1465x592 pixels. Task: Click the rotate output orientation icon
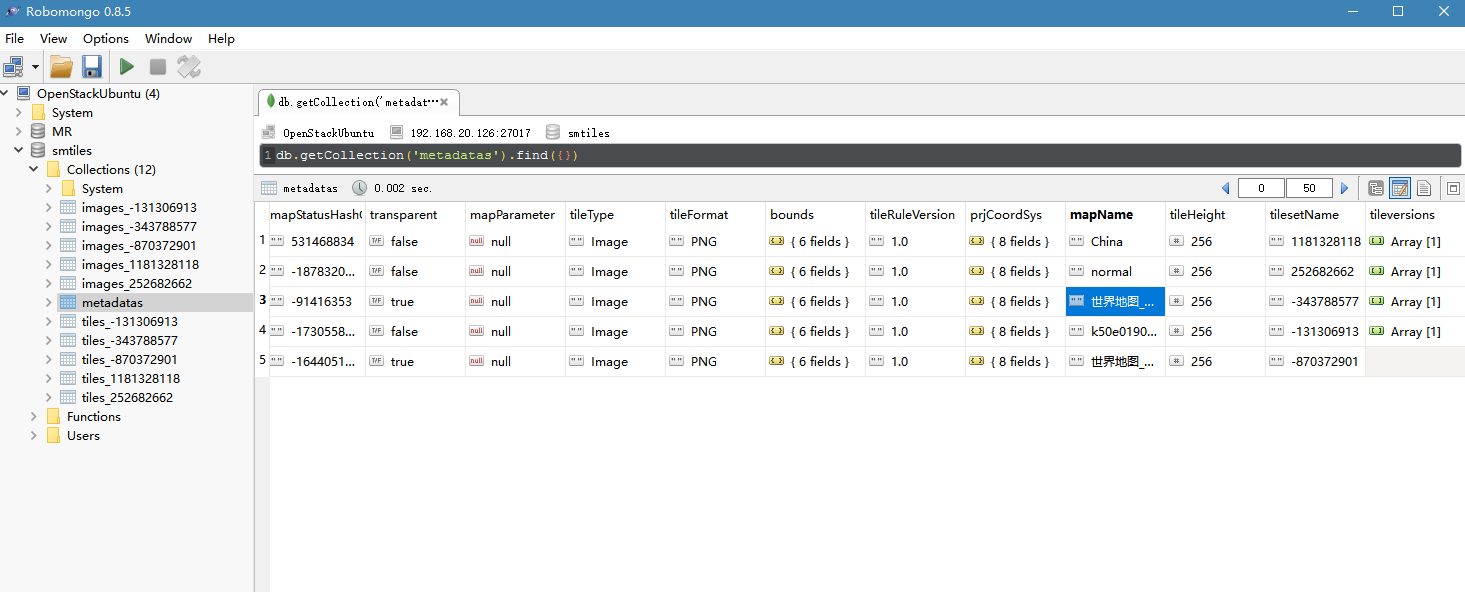click(x=189, y=67)
